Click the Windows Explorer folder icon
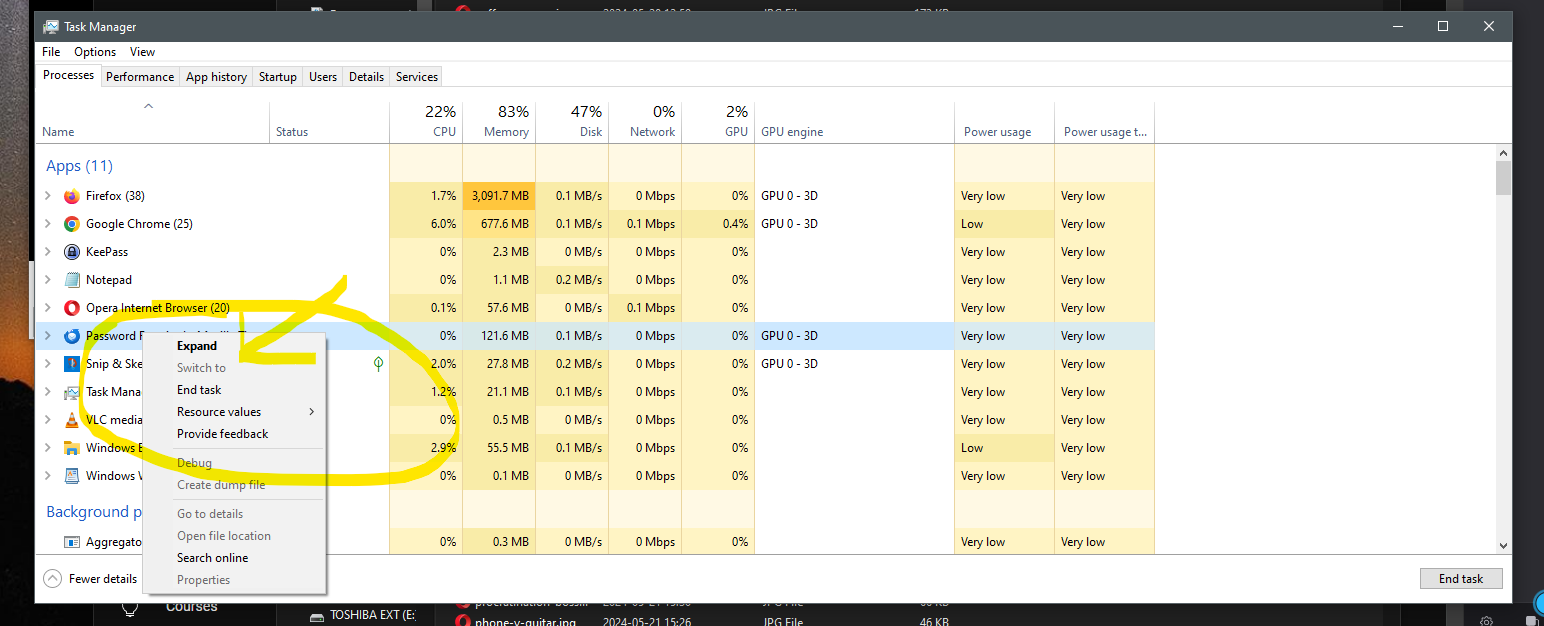This screenshot has height=626, width=1544. pyautogui.click(x=71, y=448)
